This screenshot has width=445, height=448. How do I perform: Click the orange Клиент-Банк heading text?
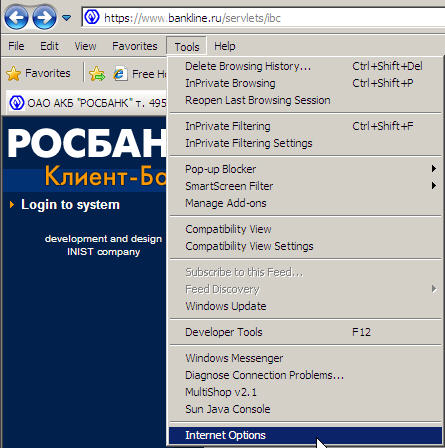click(106, 176)
